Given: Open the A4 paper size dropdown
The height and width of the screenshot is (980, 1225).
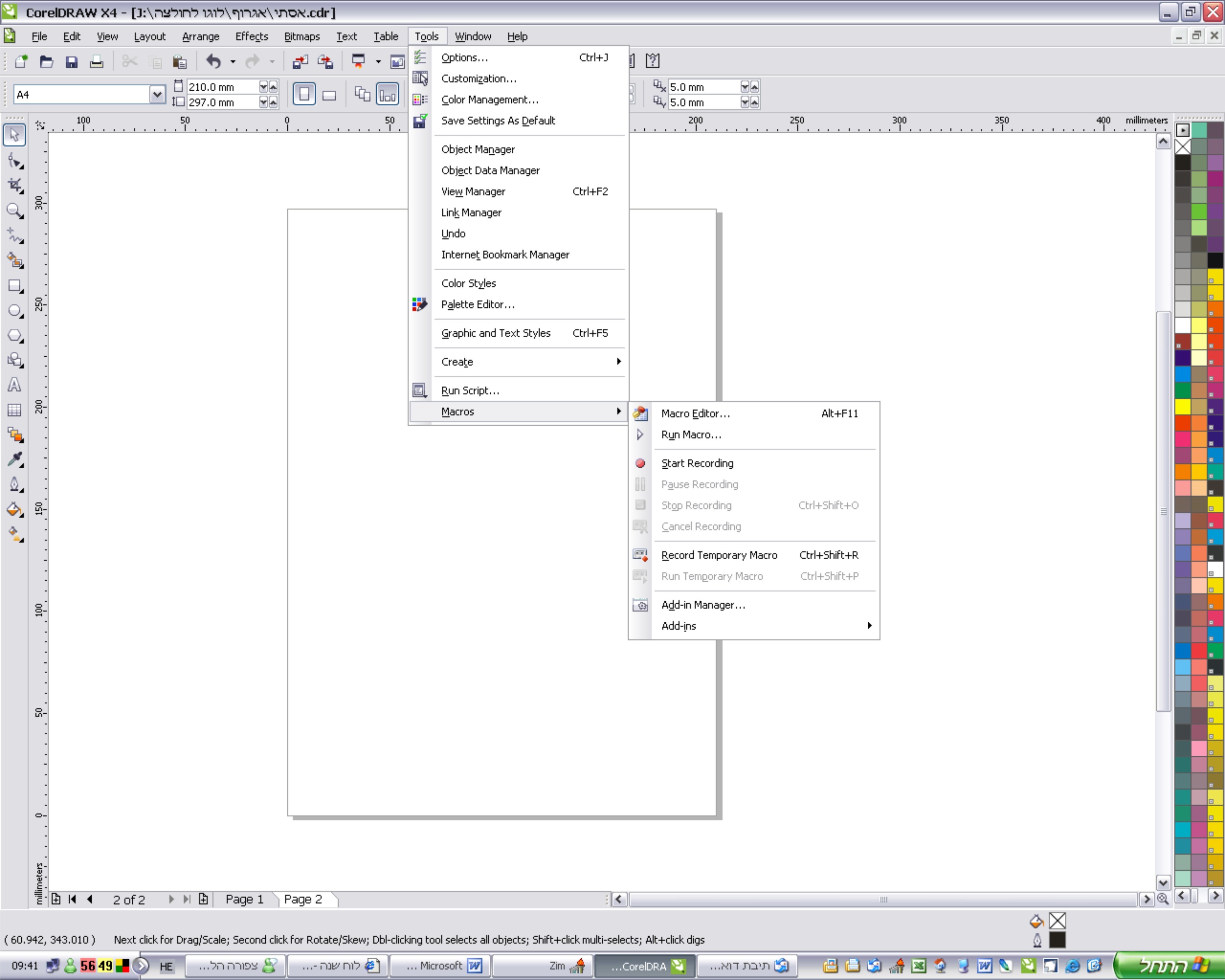Looking at the screenshot, I should [x=157, y=94].
